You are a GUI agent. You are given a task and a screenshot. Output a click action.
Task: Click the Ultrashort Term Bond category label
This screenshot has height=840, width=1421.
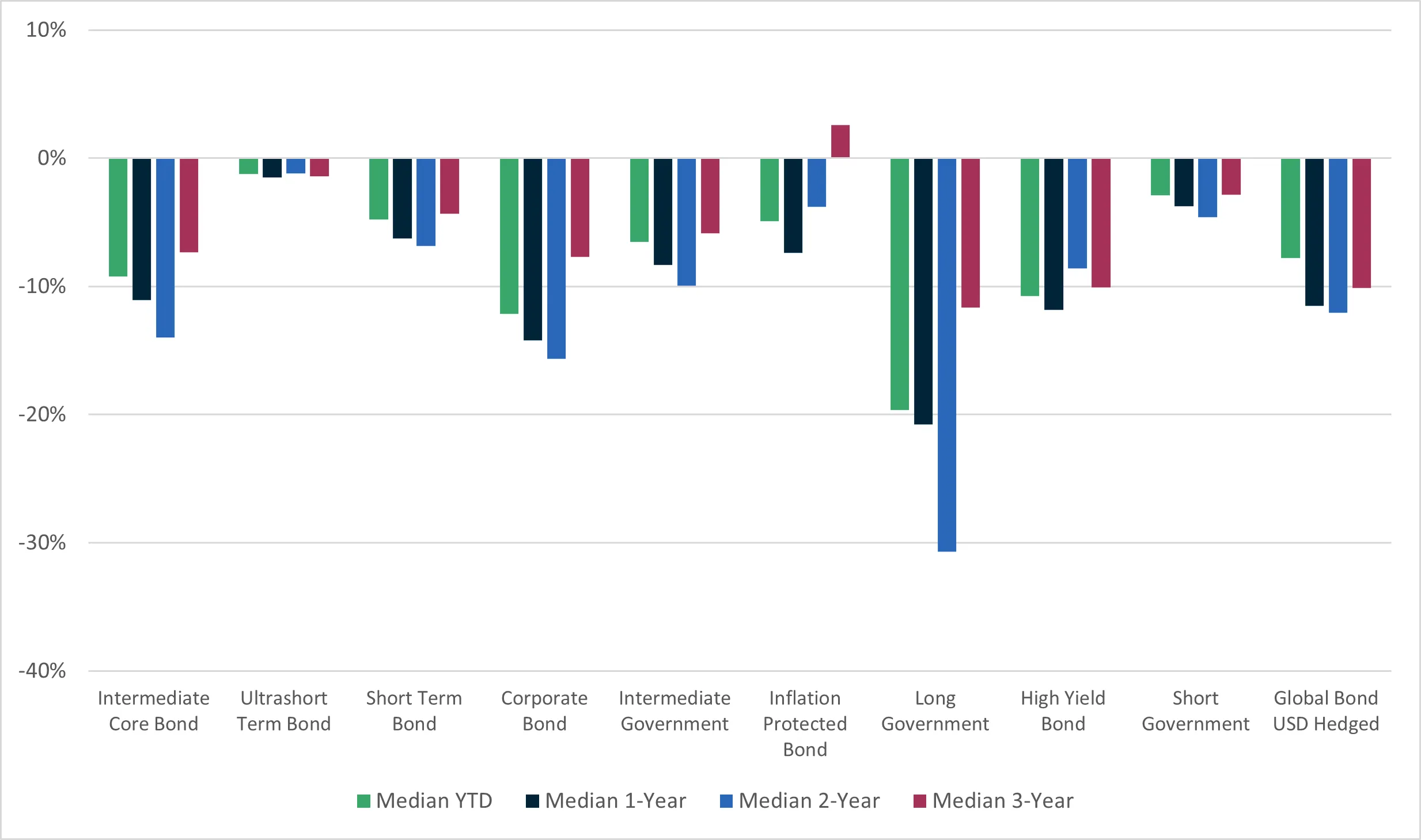point(283,710)
